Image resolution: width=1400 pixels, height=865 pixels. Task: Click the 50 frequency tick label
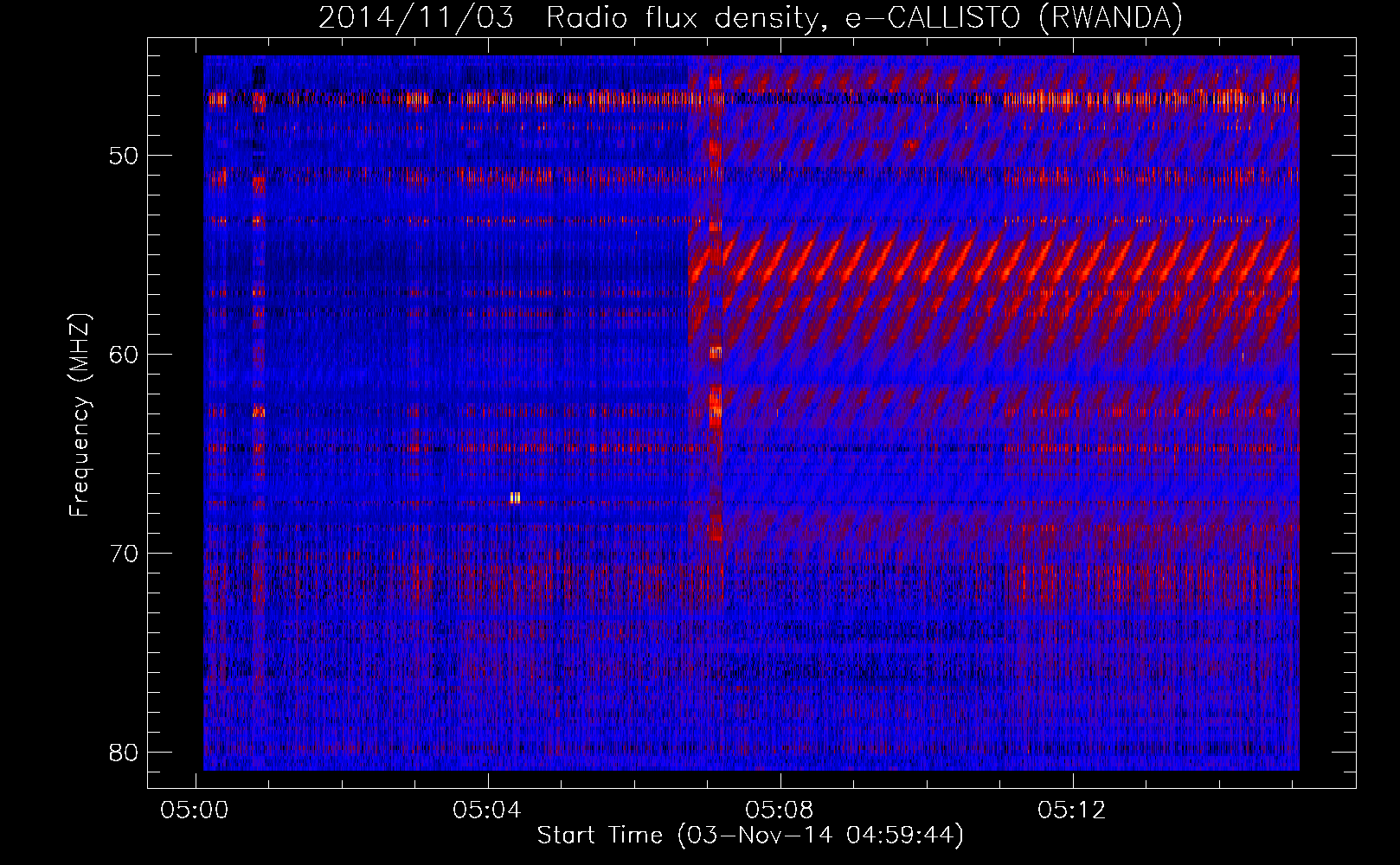click(124, 157)
